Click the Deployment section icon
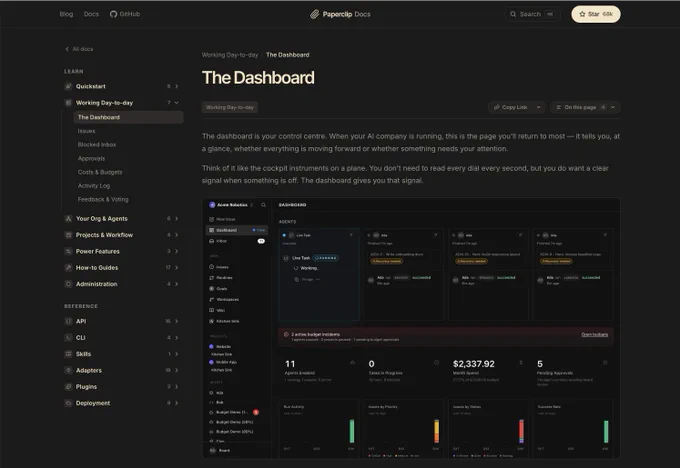 68,403
